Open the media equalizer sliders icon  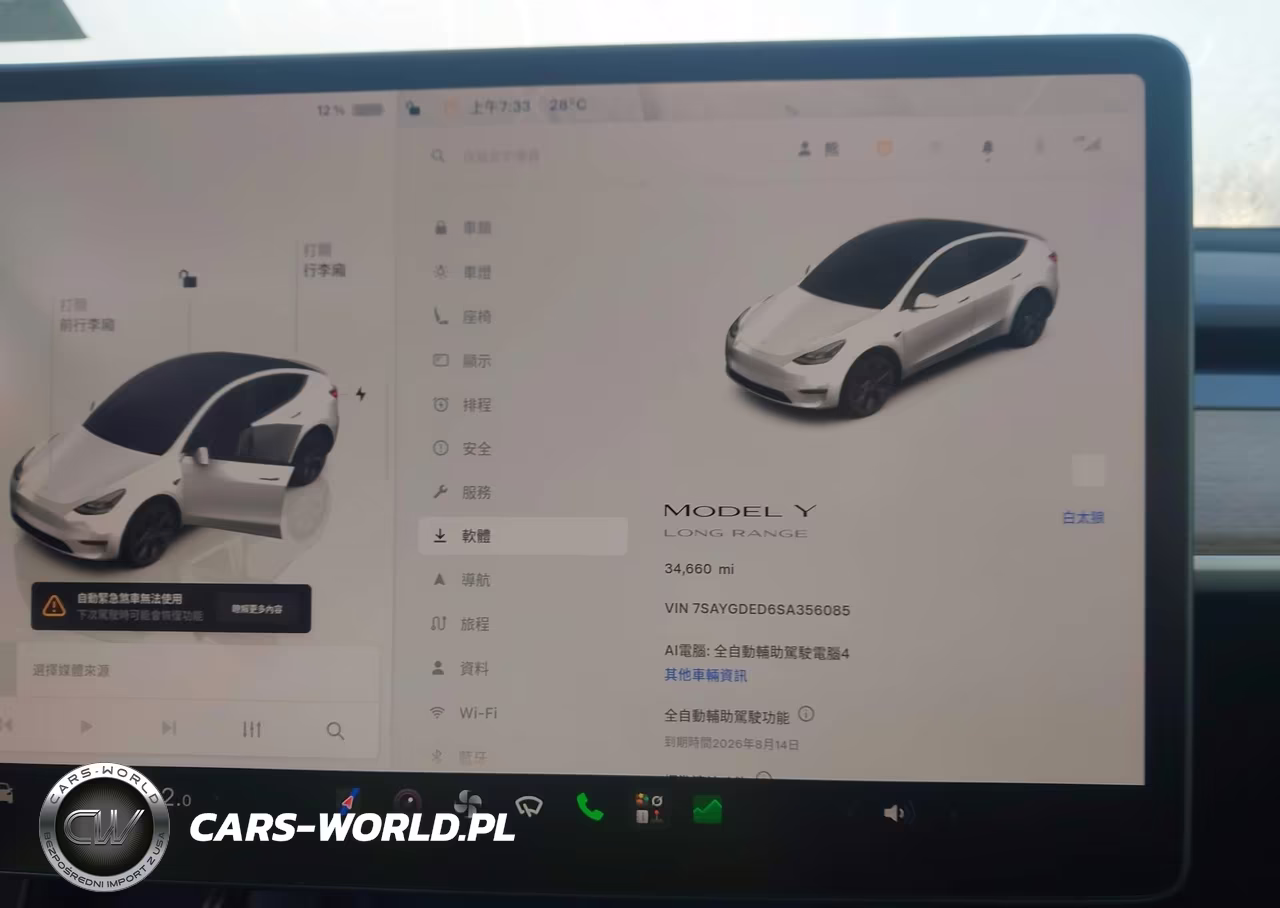pyautogui.click(x=252, y=729)
